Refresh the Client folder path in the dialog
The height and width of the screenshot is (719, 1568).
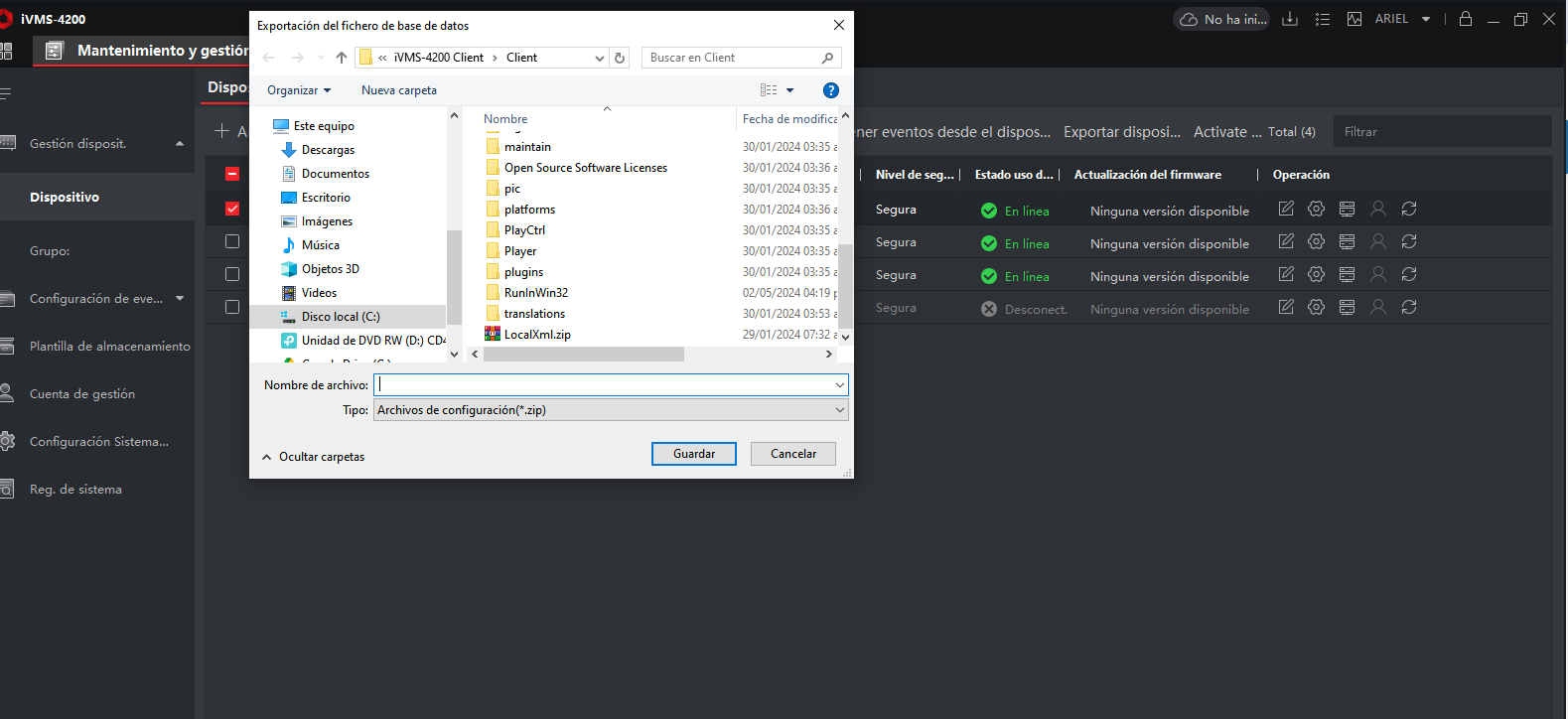pyautogui.click(x=620, y=58)
